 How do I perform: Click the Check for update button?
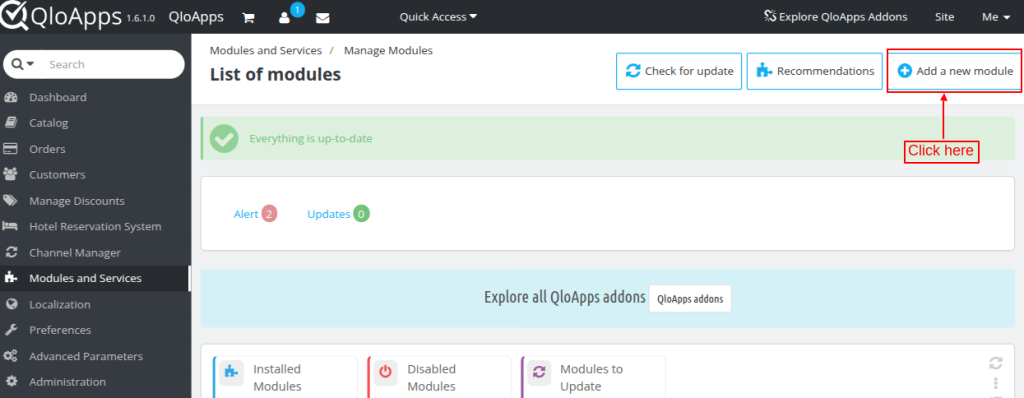click(679, 71)
